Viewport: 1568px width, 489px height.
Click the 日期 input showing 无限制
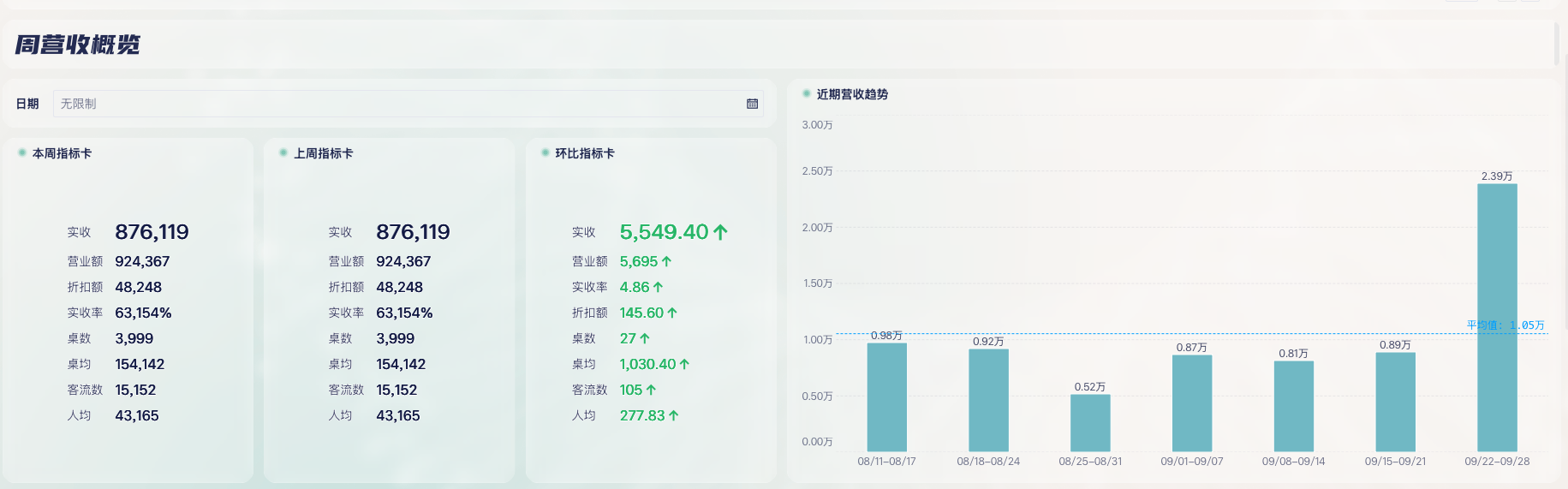click(x=394, y=104)
